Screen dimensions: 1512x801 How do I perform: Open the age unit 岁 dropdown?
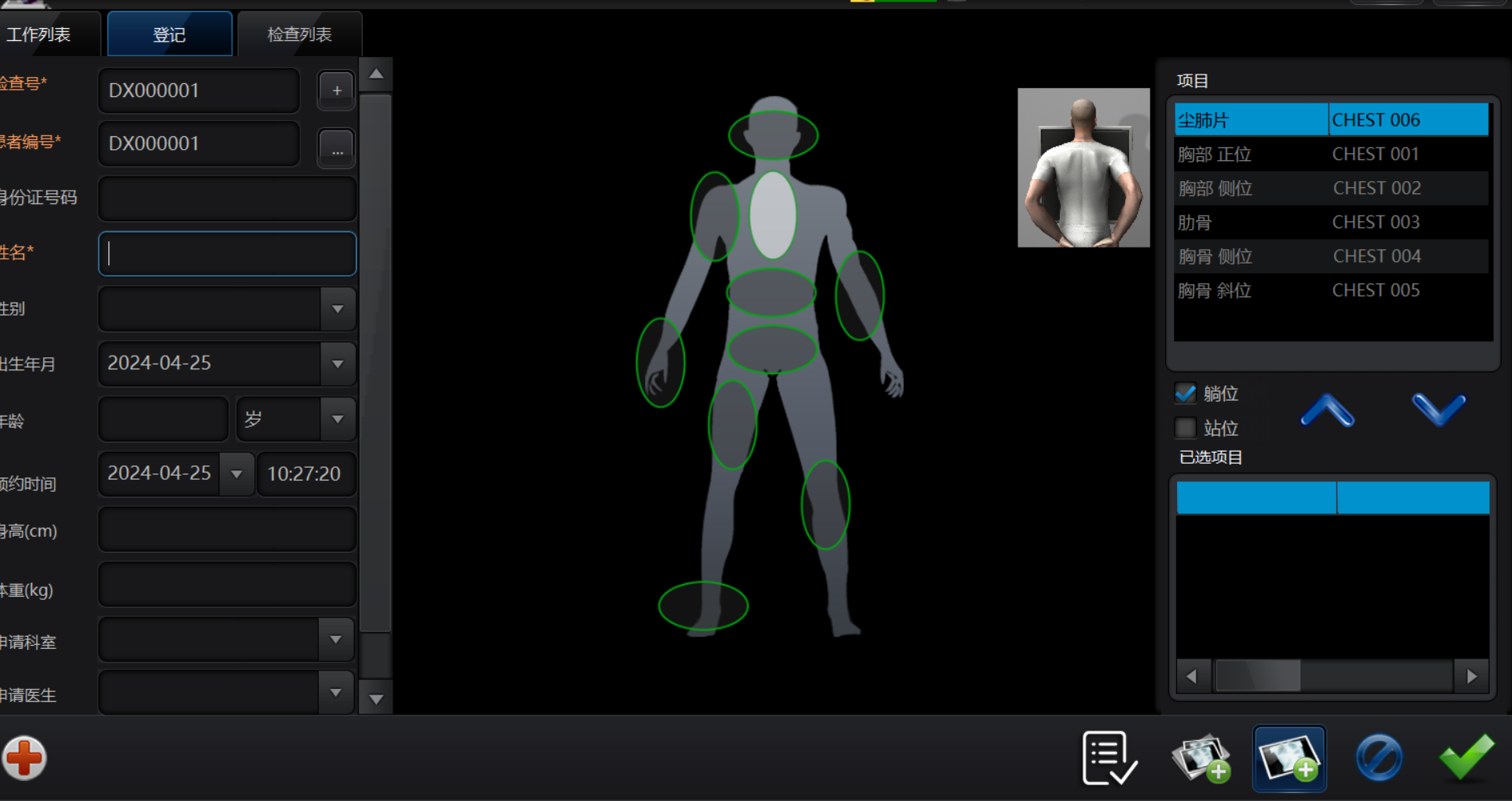tap(337, 419)
